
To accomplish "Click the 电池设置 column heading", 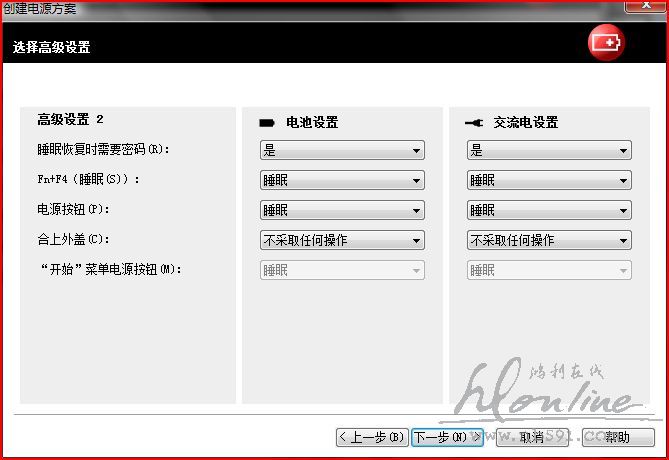I will pyautogui.click(x=312, y=123).
